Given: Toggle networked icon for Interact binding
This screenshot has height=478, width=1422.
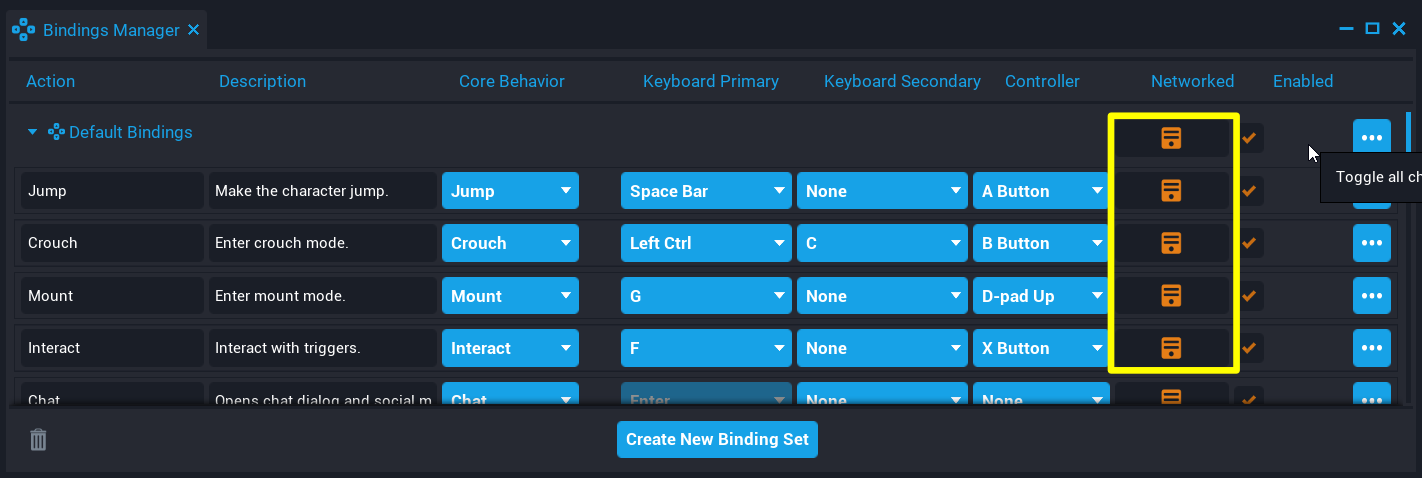Looking at the screenshot, I should (x=1171, y=348).
